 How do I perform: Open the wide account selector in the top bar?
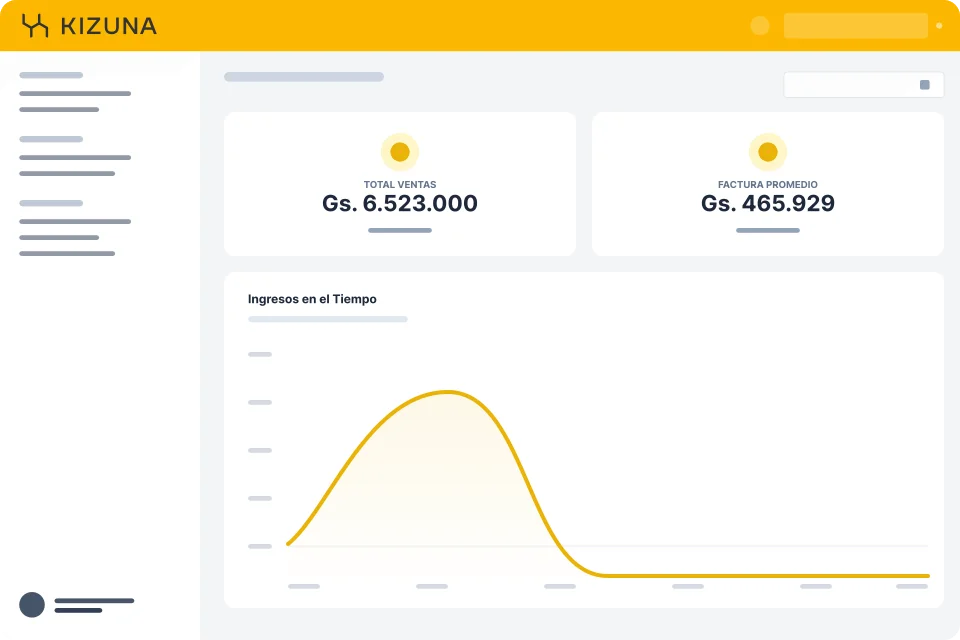point(855,26)
